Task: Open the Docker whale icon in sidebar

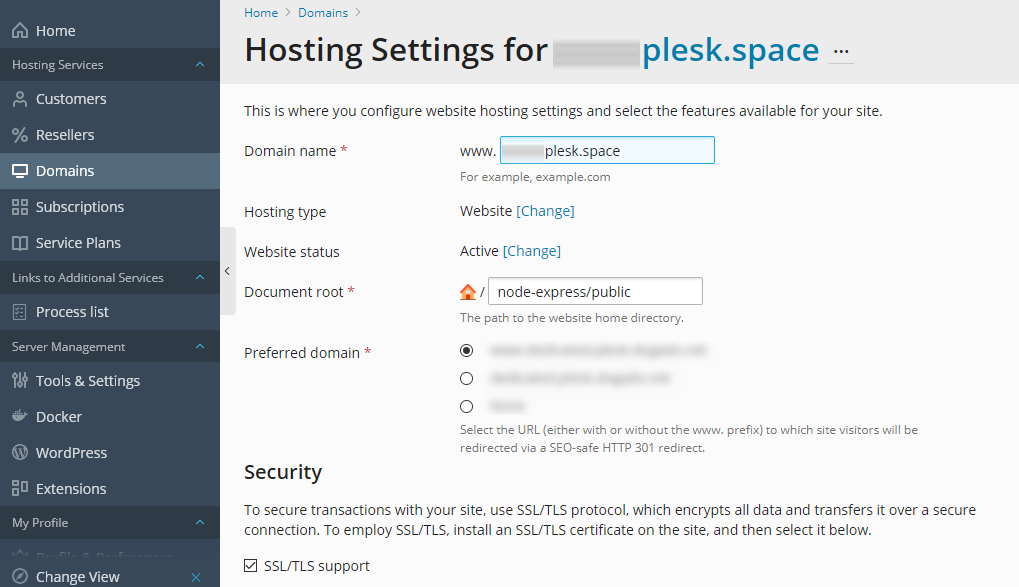Action: [x=19, y=416]
